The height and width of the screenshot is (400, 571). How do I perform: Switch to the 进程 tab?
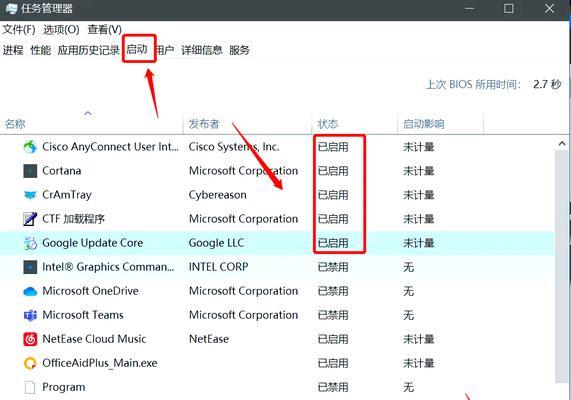click(x=13, y=50)
